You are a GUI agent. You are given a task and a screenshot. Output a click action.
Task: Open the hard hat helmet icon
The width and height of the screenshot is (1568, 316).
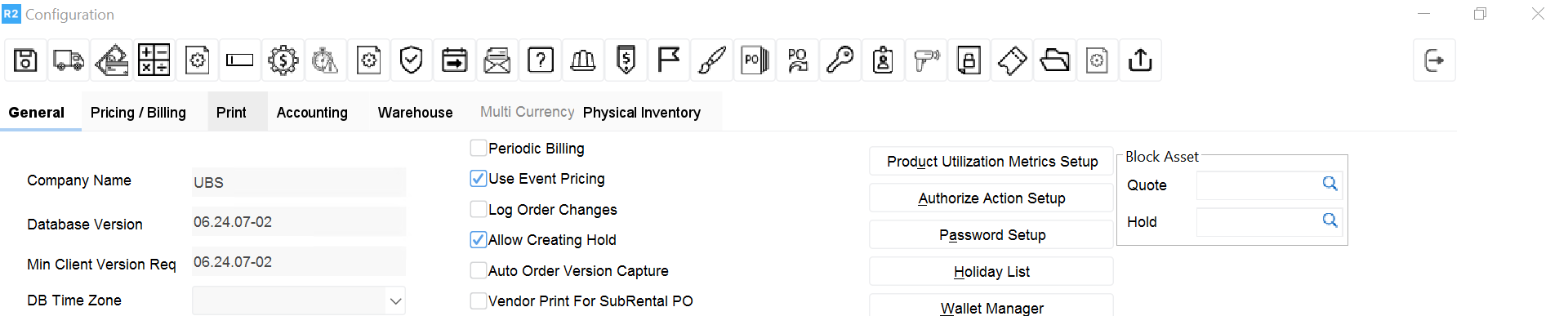point(583,60)
